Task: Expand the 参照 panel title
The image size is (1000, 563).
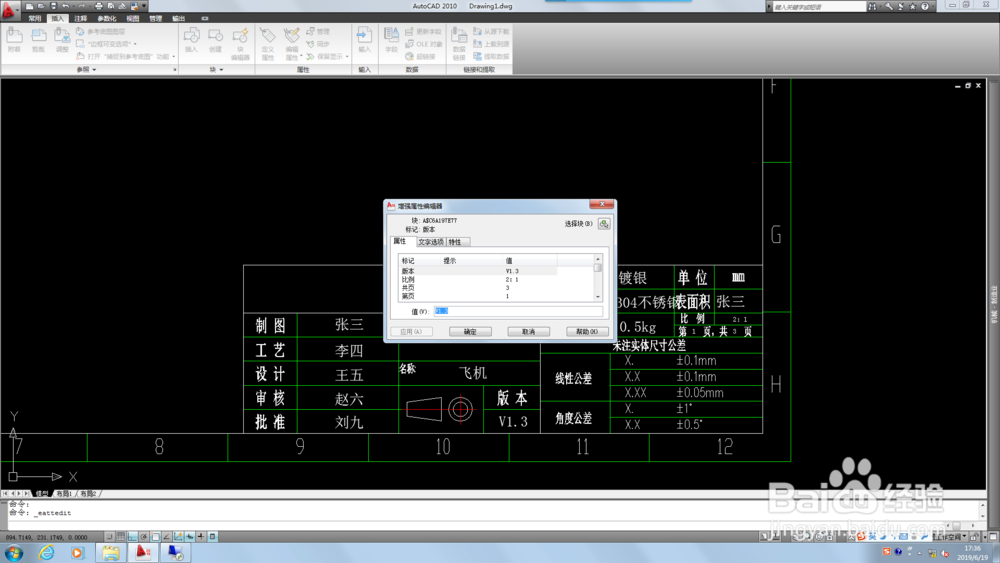Action: point(86,69)
